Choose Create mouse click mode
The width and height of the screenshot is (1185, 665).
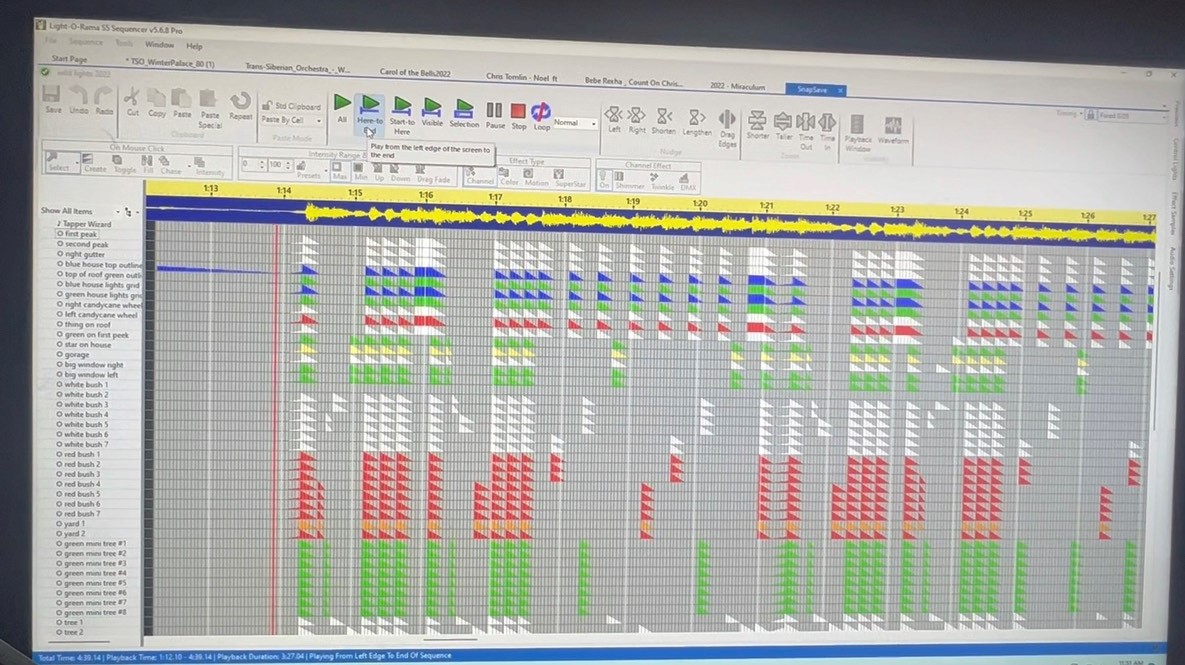point(94,163)
